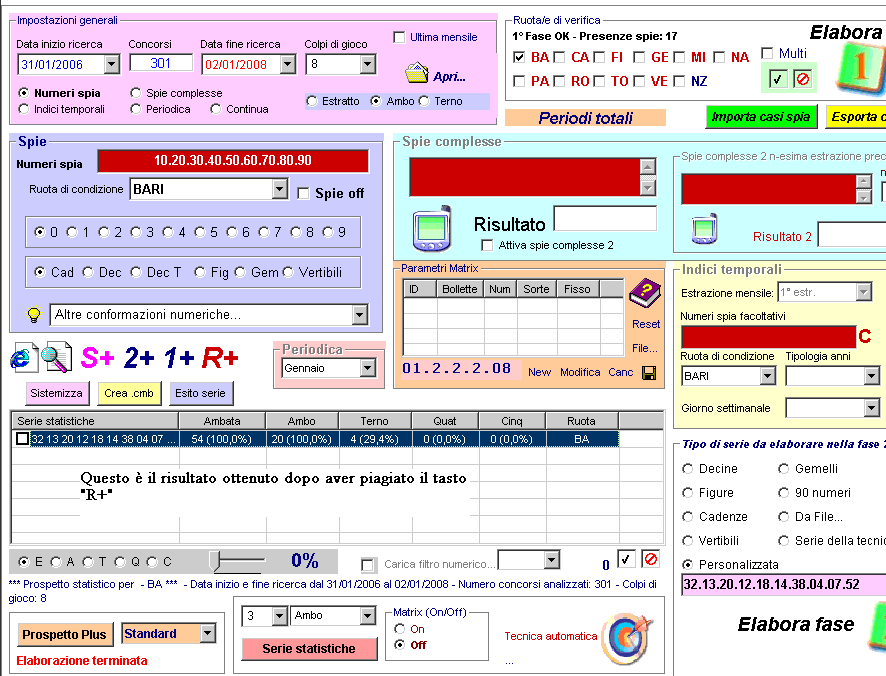Select the Terno radio option
Image resolution: width=886 pixels, height=676 pixels.
pos(425,101)
